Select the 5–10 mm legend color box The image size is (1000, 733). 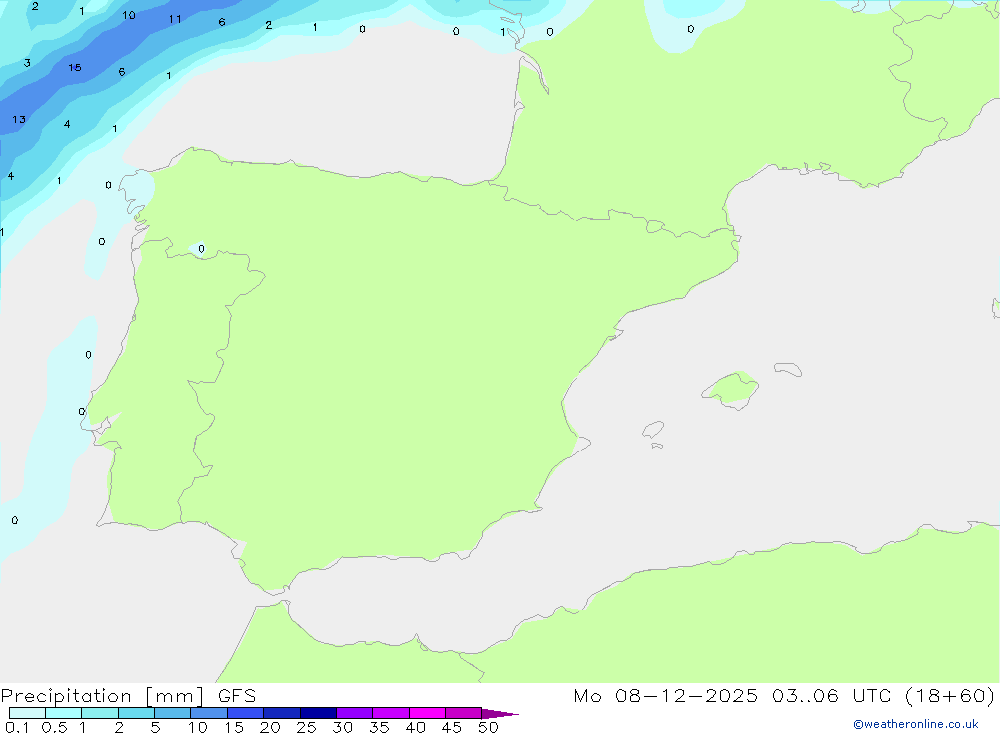click(x=173, y=713)
